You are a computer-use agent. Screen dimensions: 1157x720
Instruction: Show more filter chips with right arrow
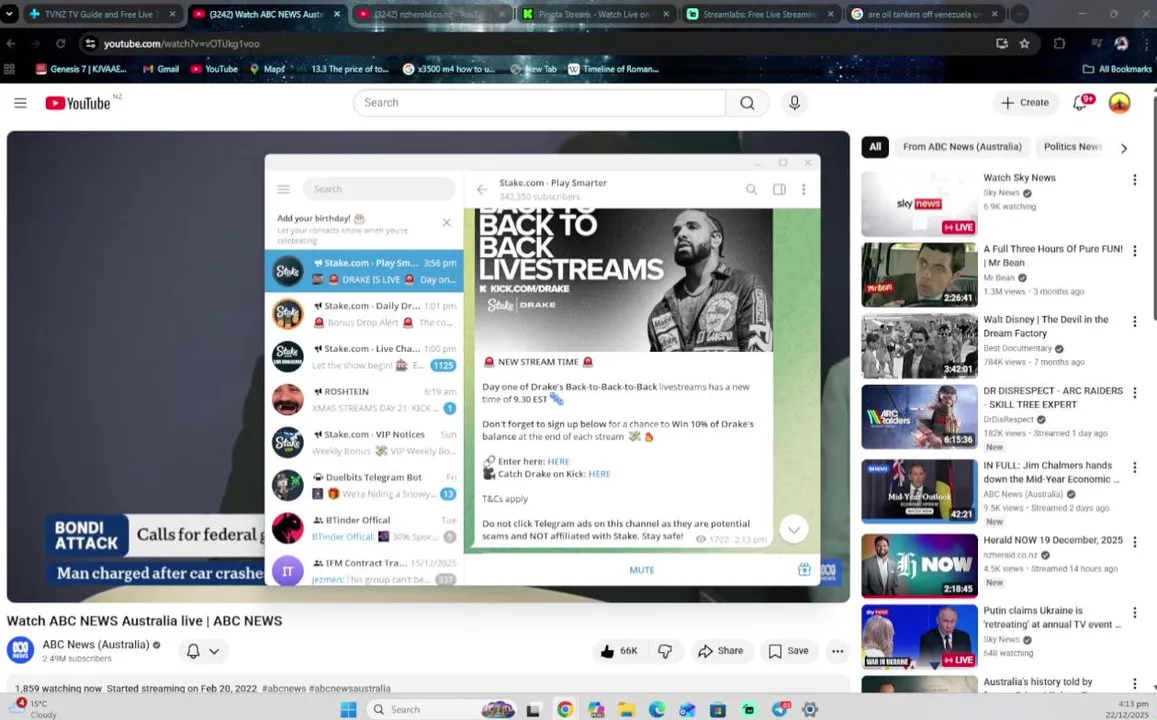(x=1124, y=148)
